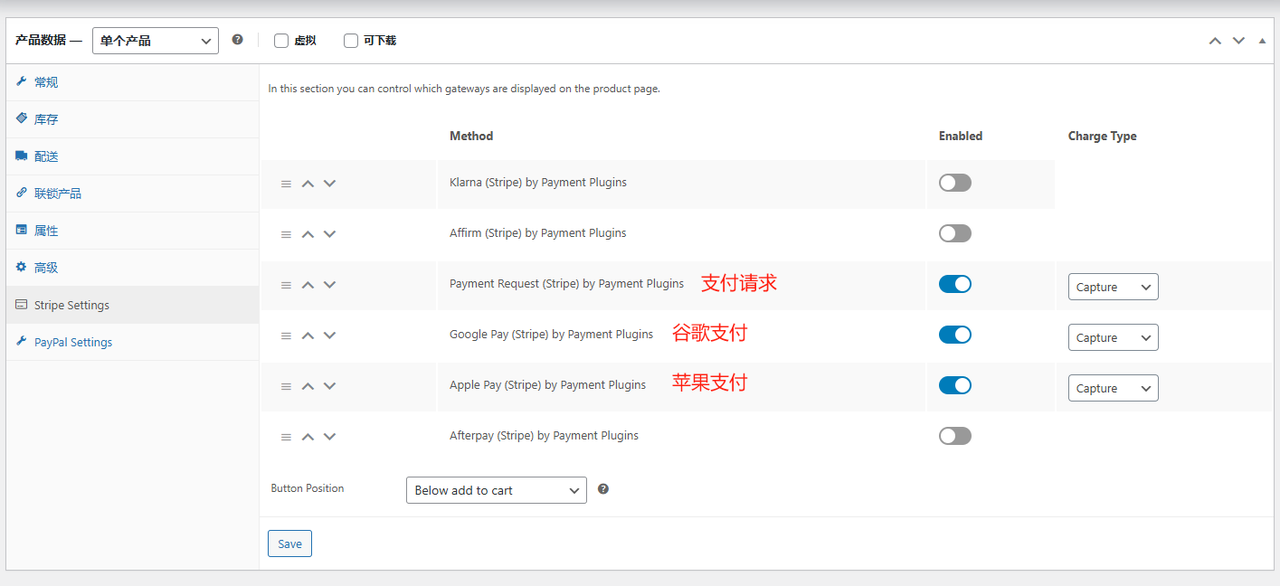Move Affirm gateway up with arrow
This screenshot has height=586, width=1280.
[308, 234]
